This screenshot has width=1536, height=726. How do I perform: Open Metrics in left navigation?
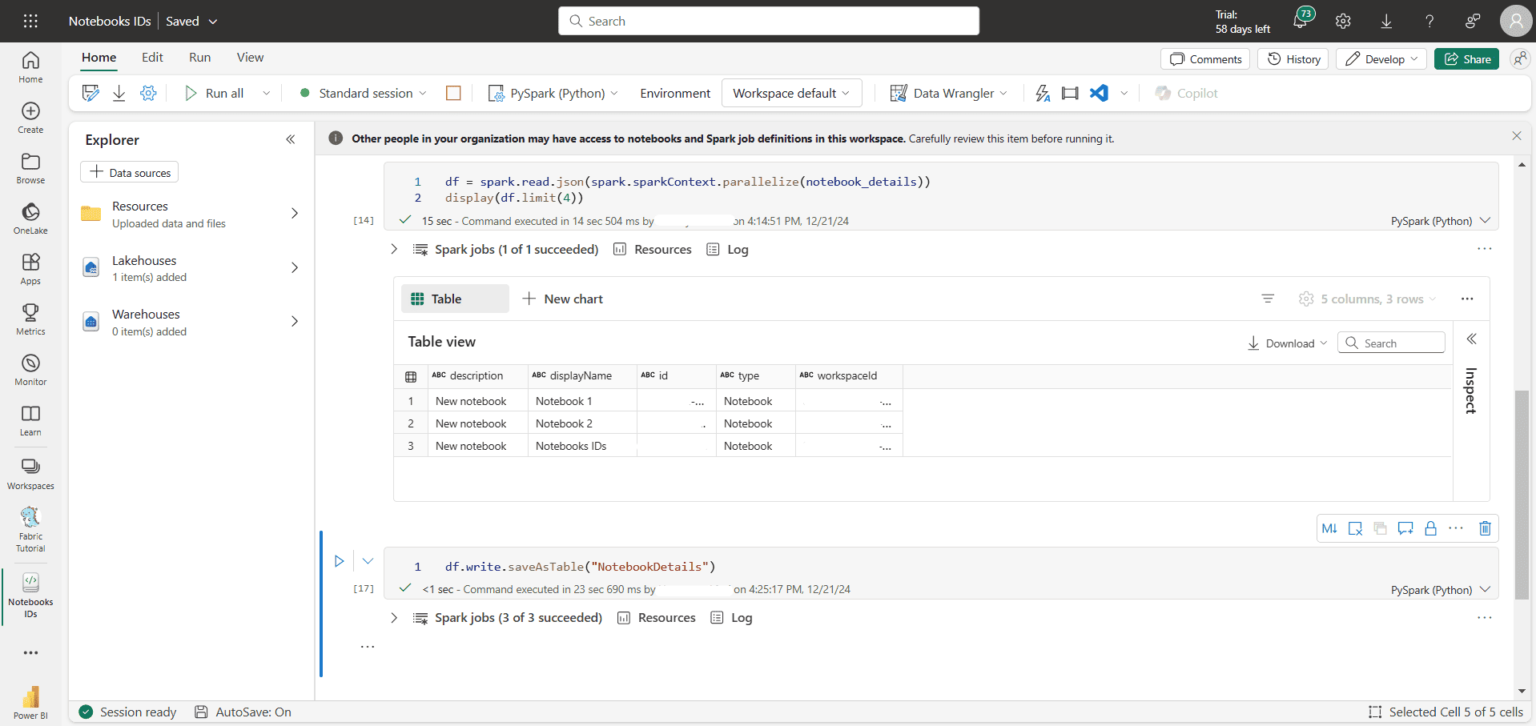click(x=30, y=319)
